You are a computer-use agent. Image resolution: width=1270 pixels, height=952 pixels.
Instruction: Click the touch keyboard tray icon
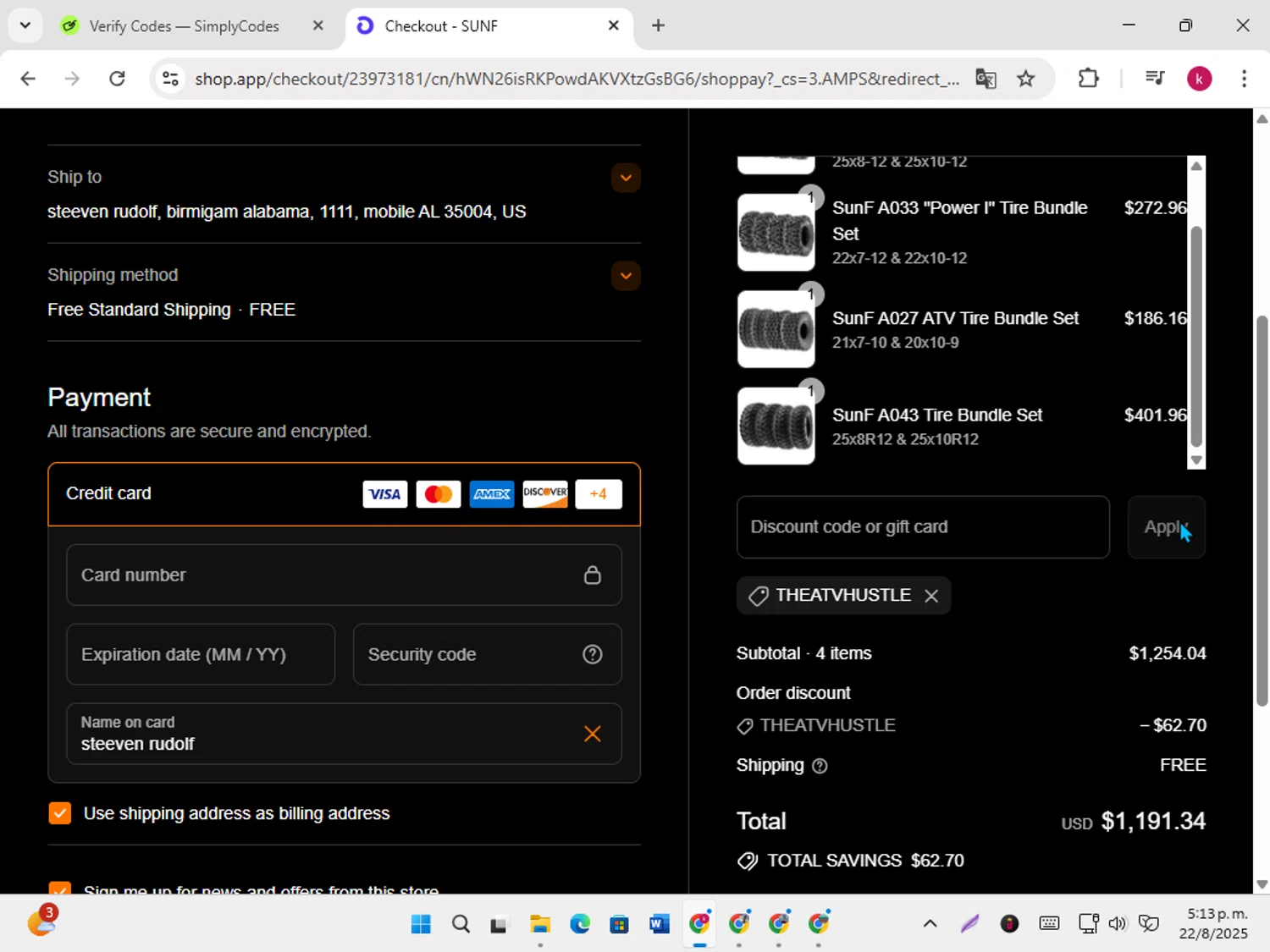(1049, 924)
